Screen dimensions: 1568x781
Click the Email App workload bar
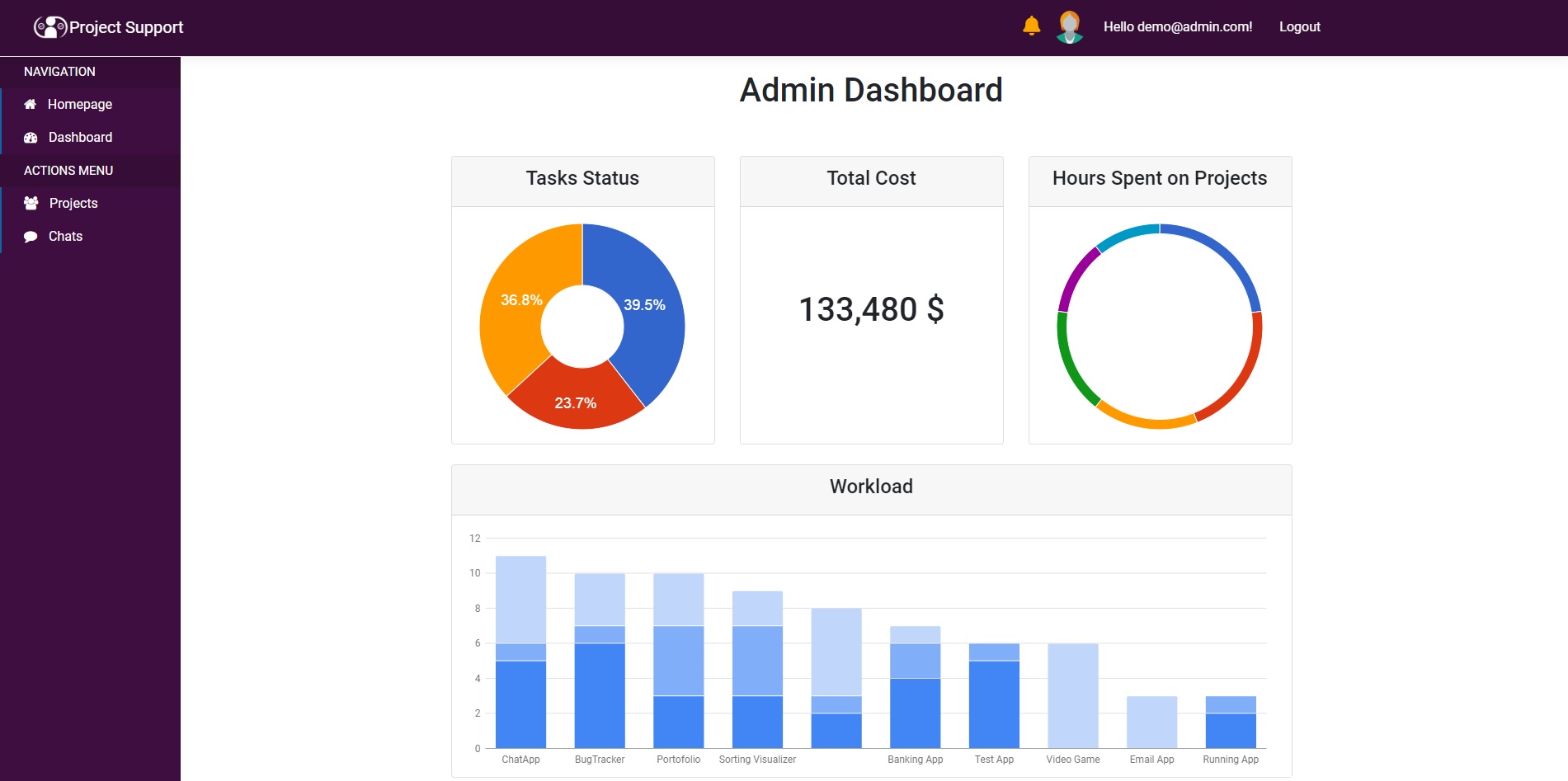click(1152, 722)
